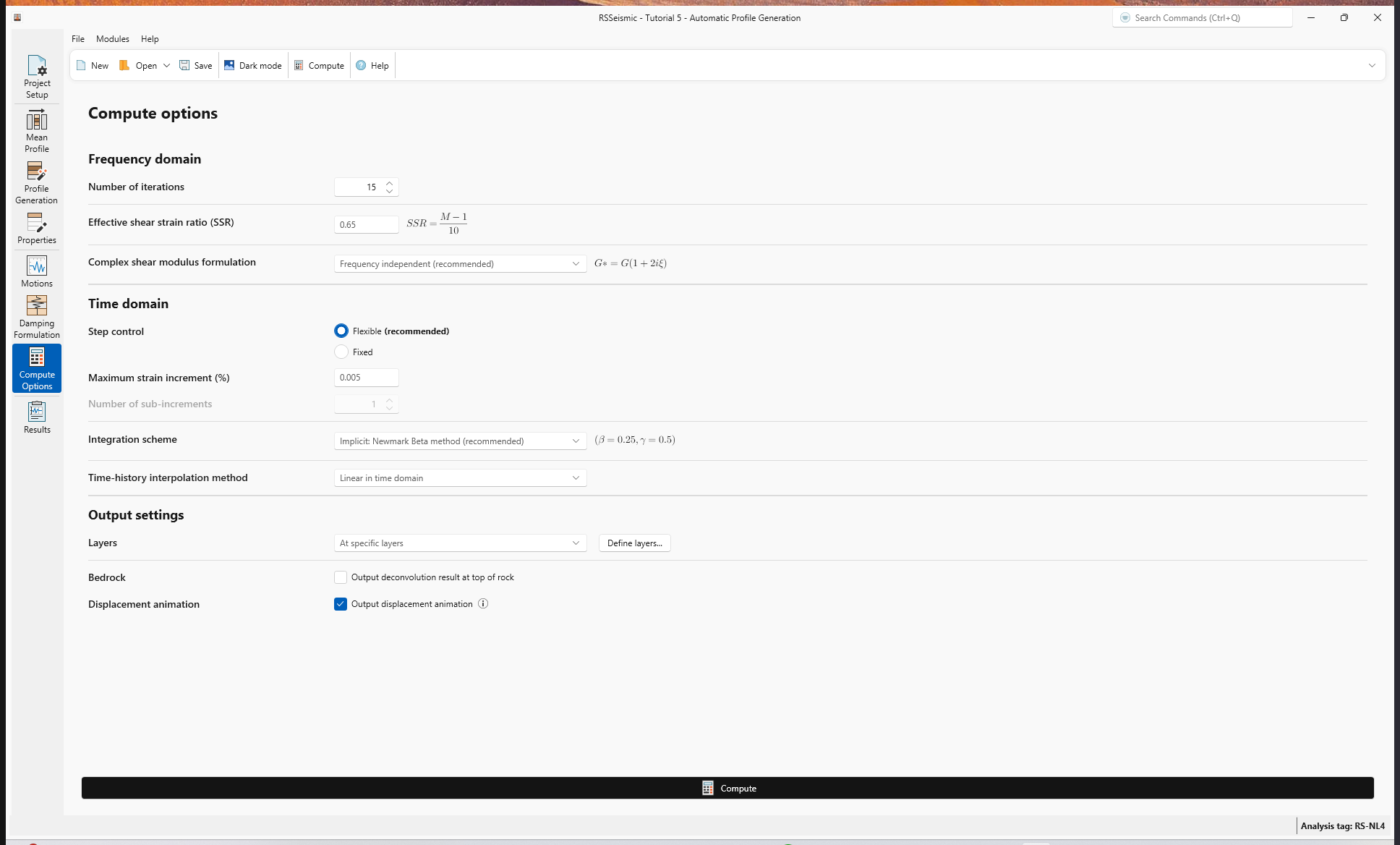This screenshot has width=1400, height=845.
Task: Select Flexible (recommended) step control
Action: click(x=341, y=331)
